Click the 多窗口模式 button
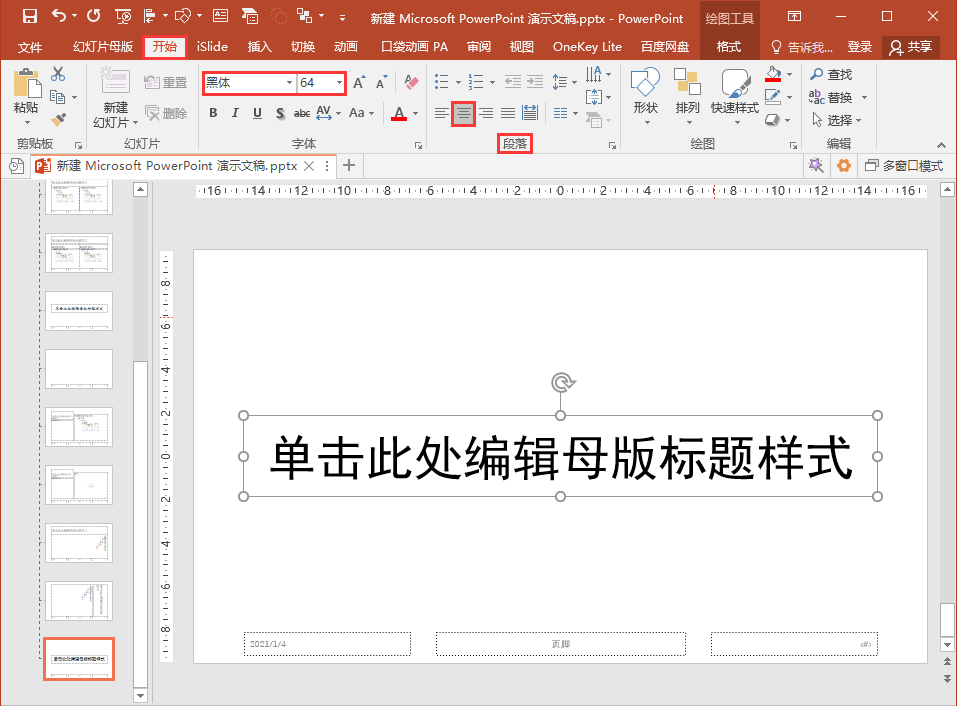This screenshot has height=706, width=957. point(904,166)
